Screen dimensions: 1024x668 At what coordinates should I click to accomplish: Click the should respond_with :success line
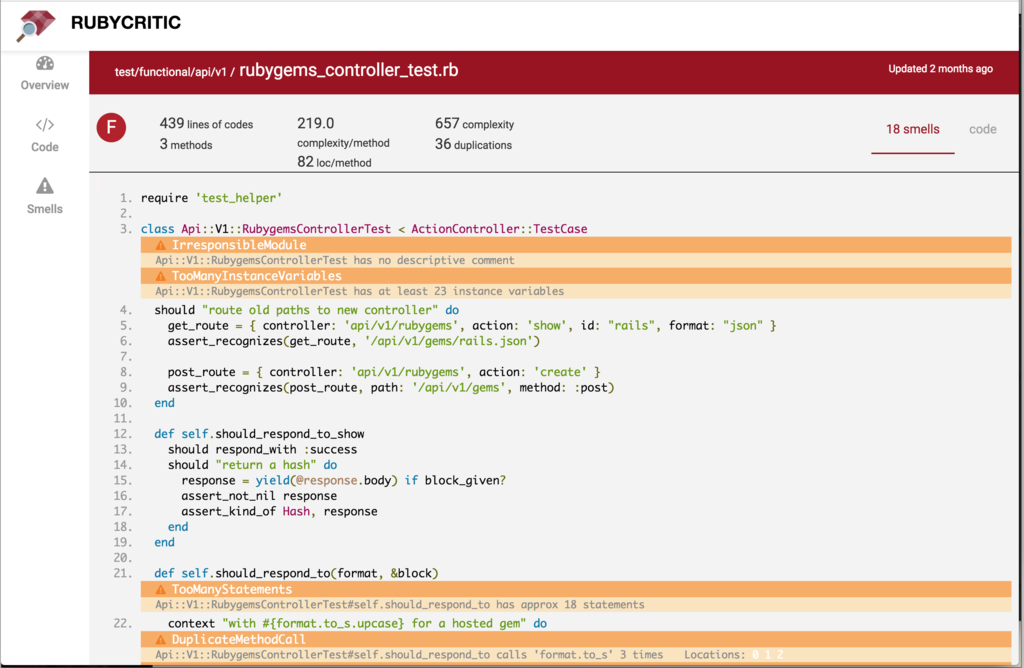[263, 450]
